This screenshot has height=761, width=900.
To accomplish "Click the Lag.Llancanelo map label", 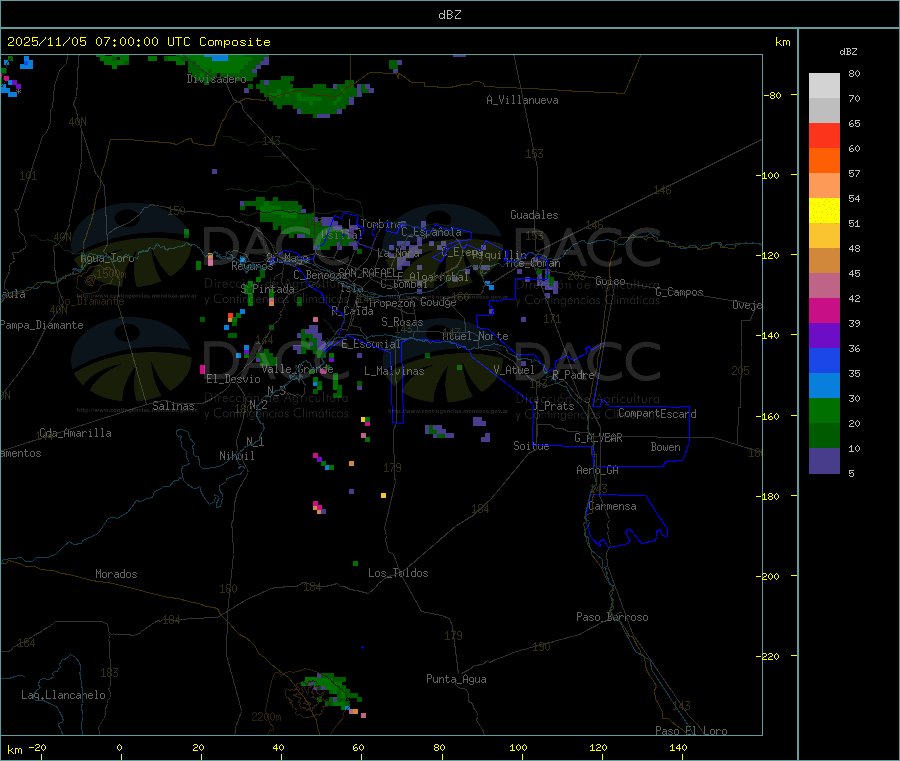I will tap(64, 695).
